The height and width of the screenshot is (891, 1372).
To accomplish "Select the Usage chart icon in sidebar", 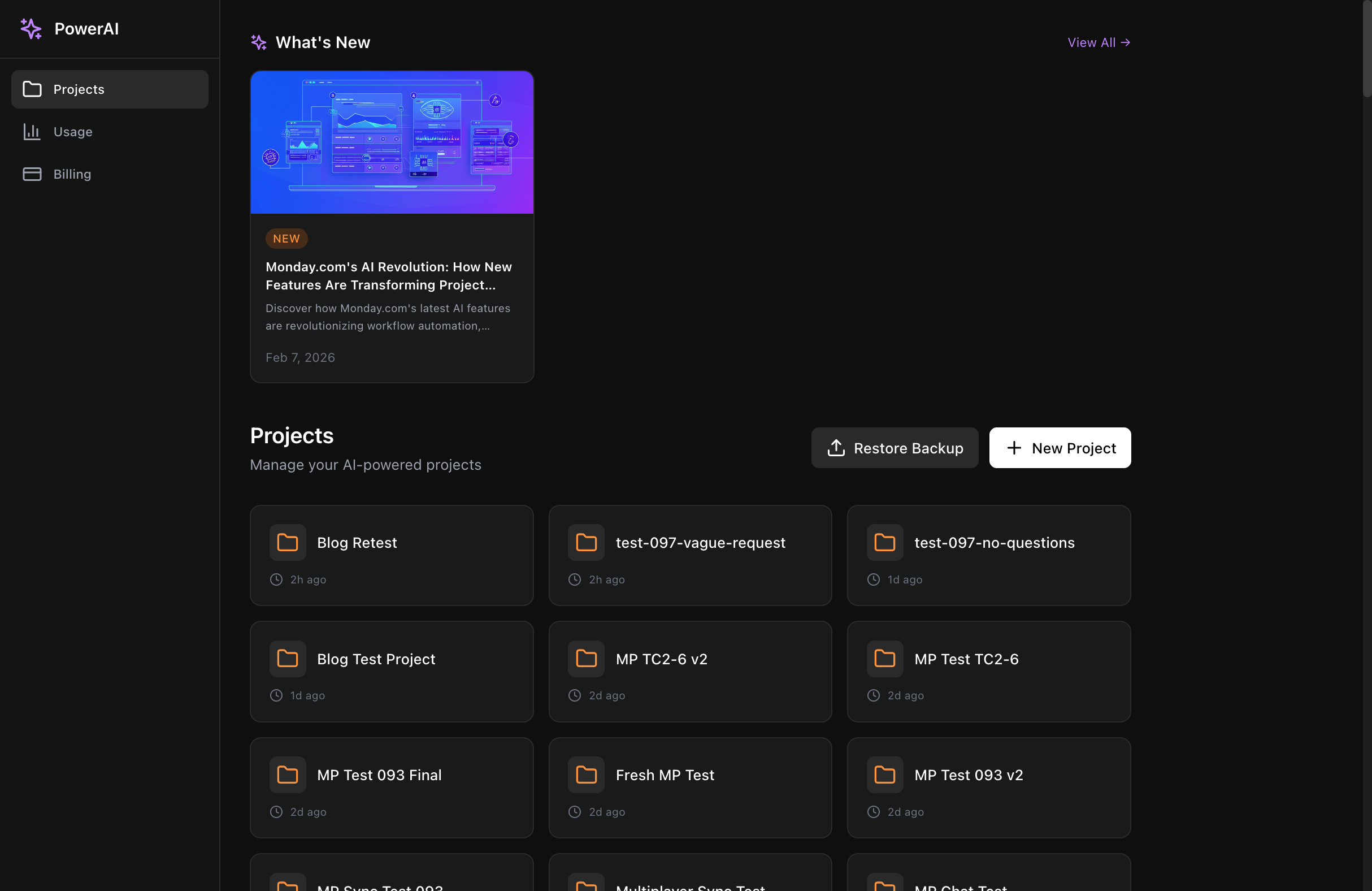I will click(32, 132).
